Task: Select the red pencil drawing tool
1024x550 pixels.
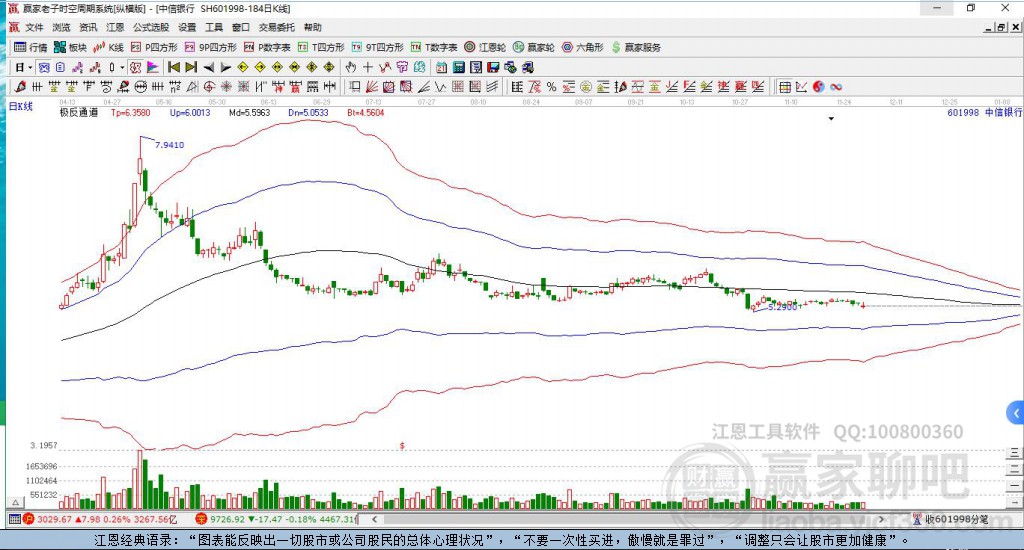Action: pyautogui.click(x=20, y=87)
